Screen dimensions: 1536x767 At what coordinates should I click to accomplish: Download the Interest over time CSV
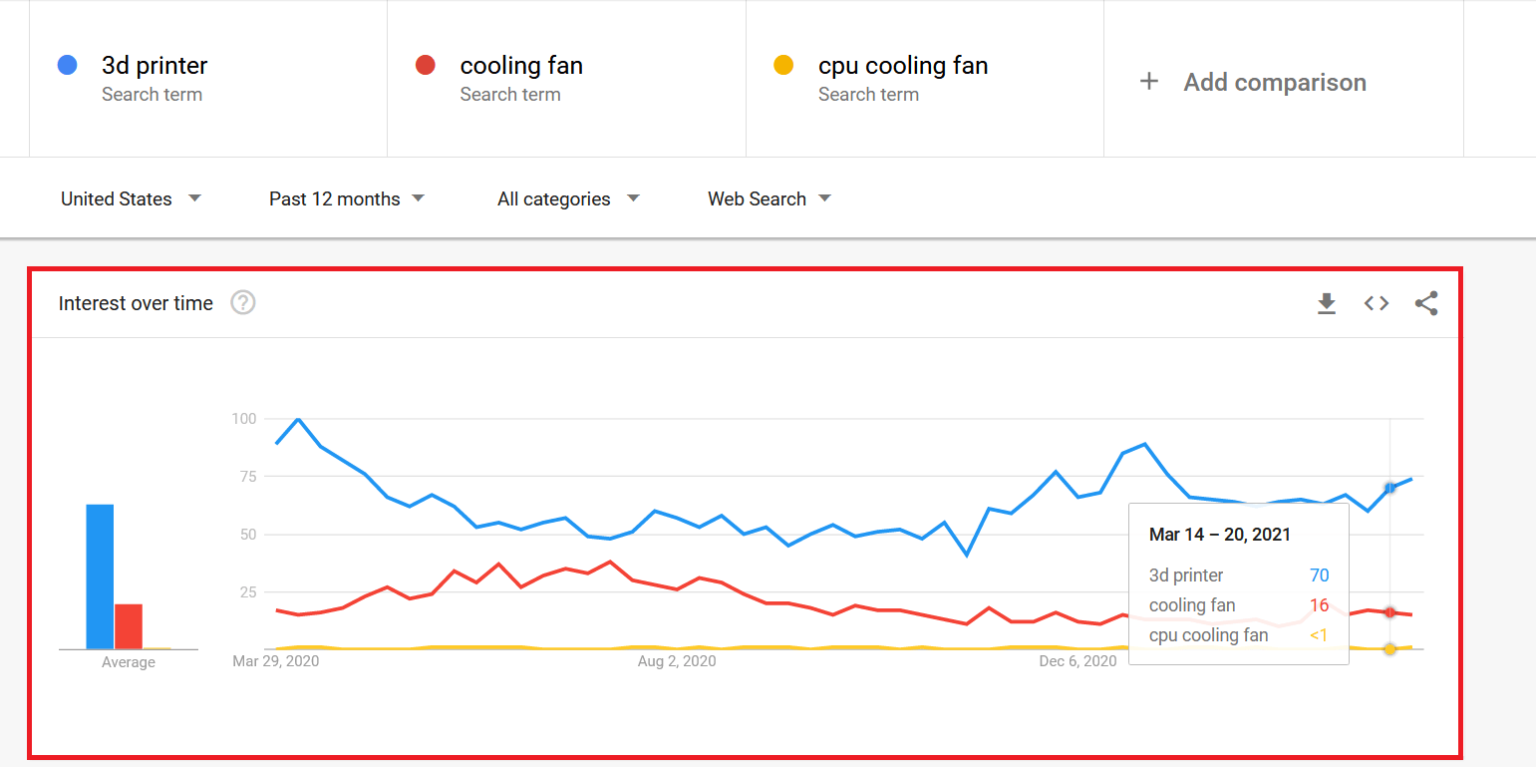click(1326, 303)
